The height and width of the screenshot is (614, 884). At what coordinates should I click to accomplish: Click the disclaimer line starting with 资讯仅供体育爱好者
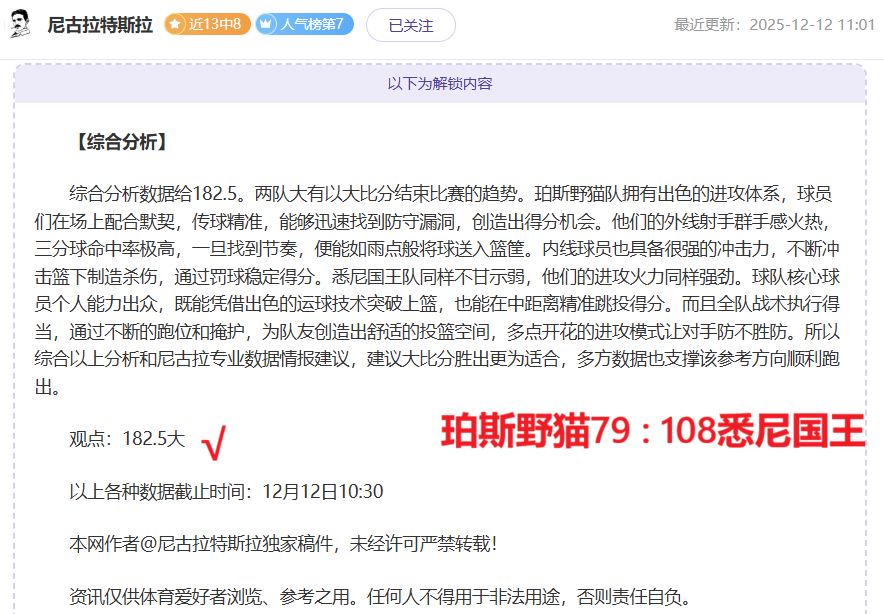[380, 597]
